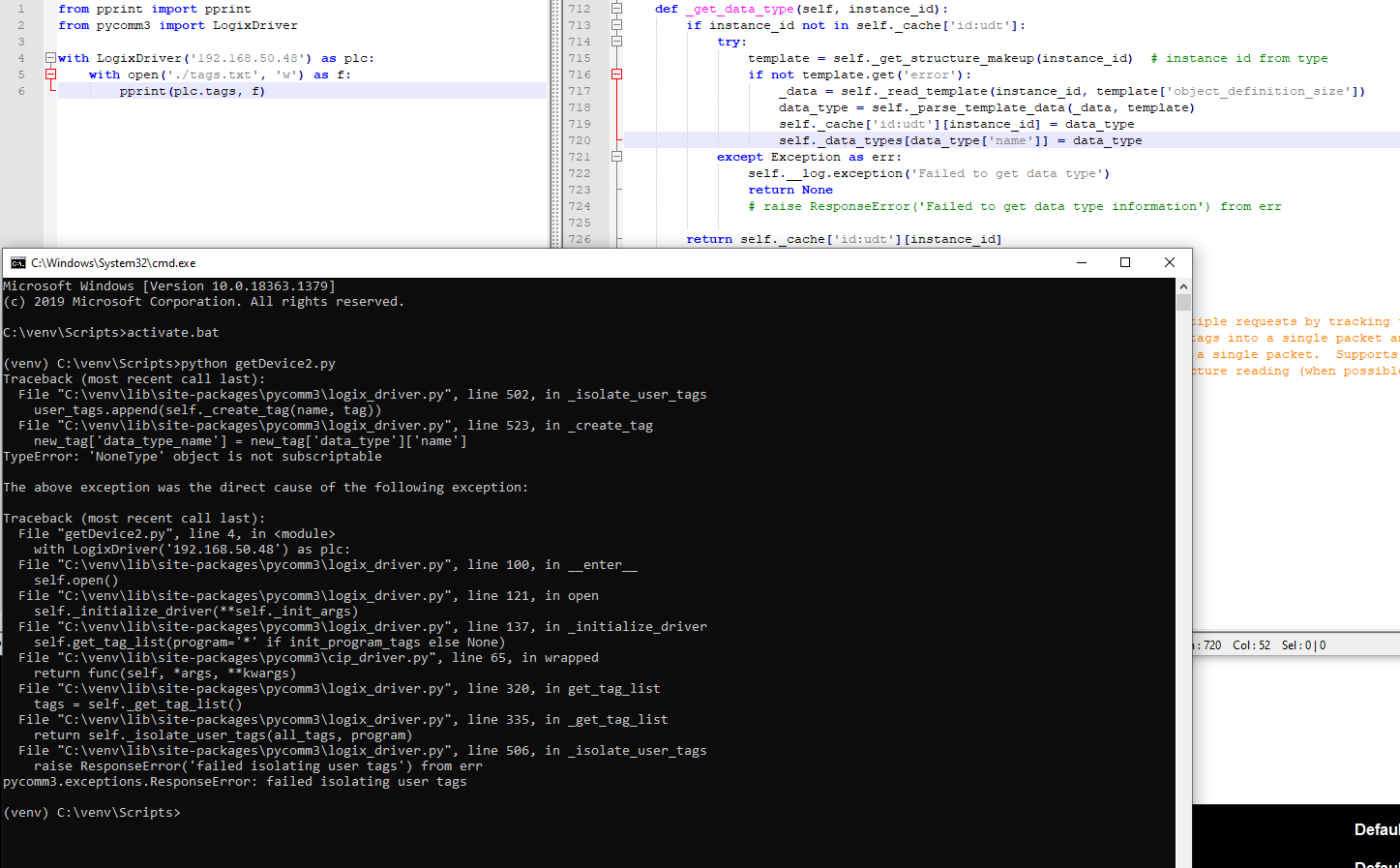Minimize the cmd.exe console window
Screen dimensions: 1400x868
point(1081,262)
